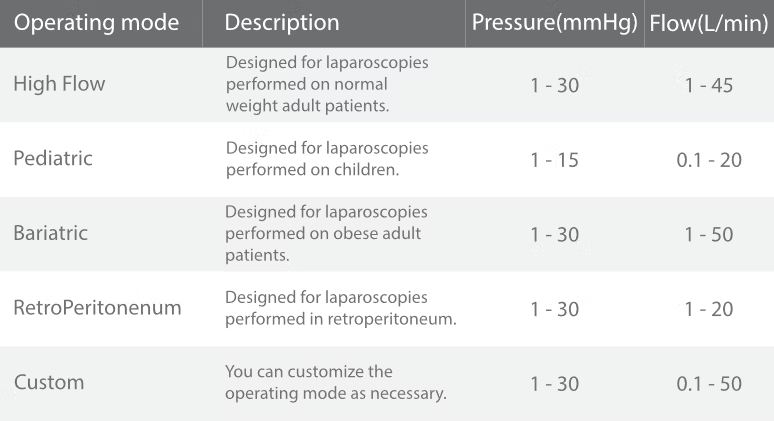Select the Custom operating mode
Image resolution: width=774 pixels, height=421 pixels.
[49, 382]
